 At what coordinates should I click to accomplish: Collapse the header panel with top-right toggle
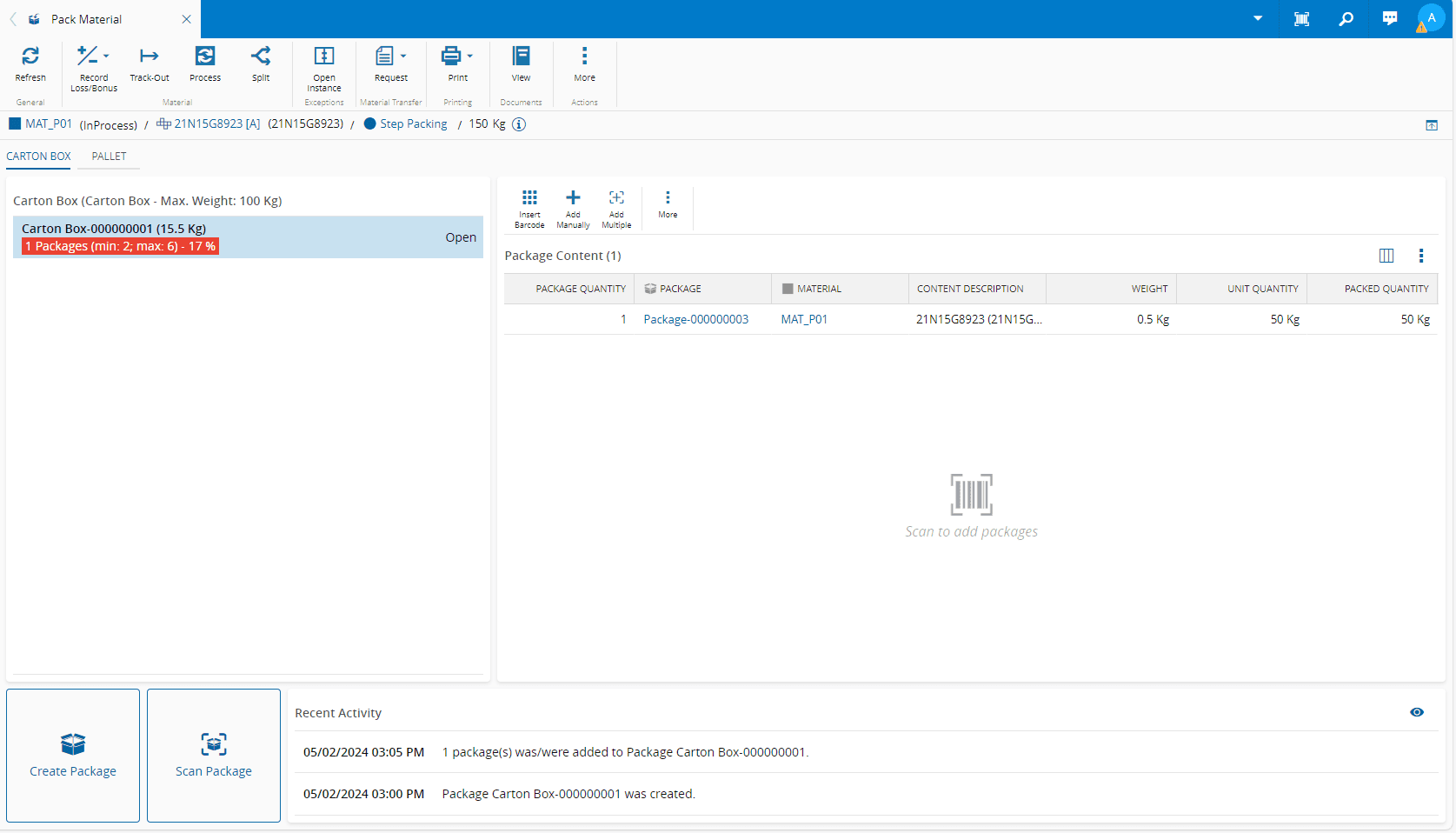click(x=1432, y=125)
